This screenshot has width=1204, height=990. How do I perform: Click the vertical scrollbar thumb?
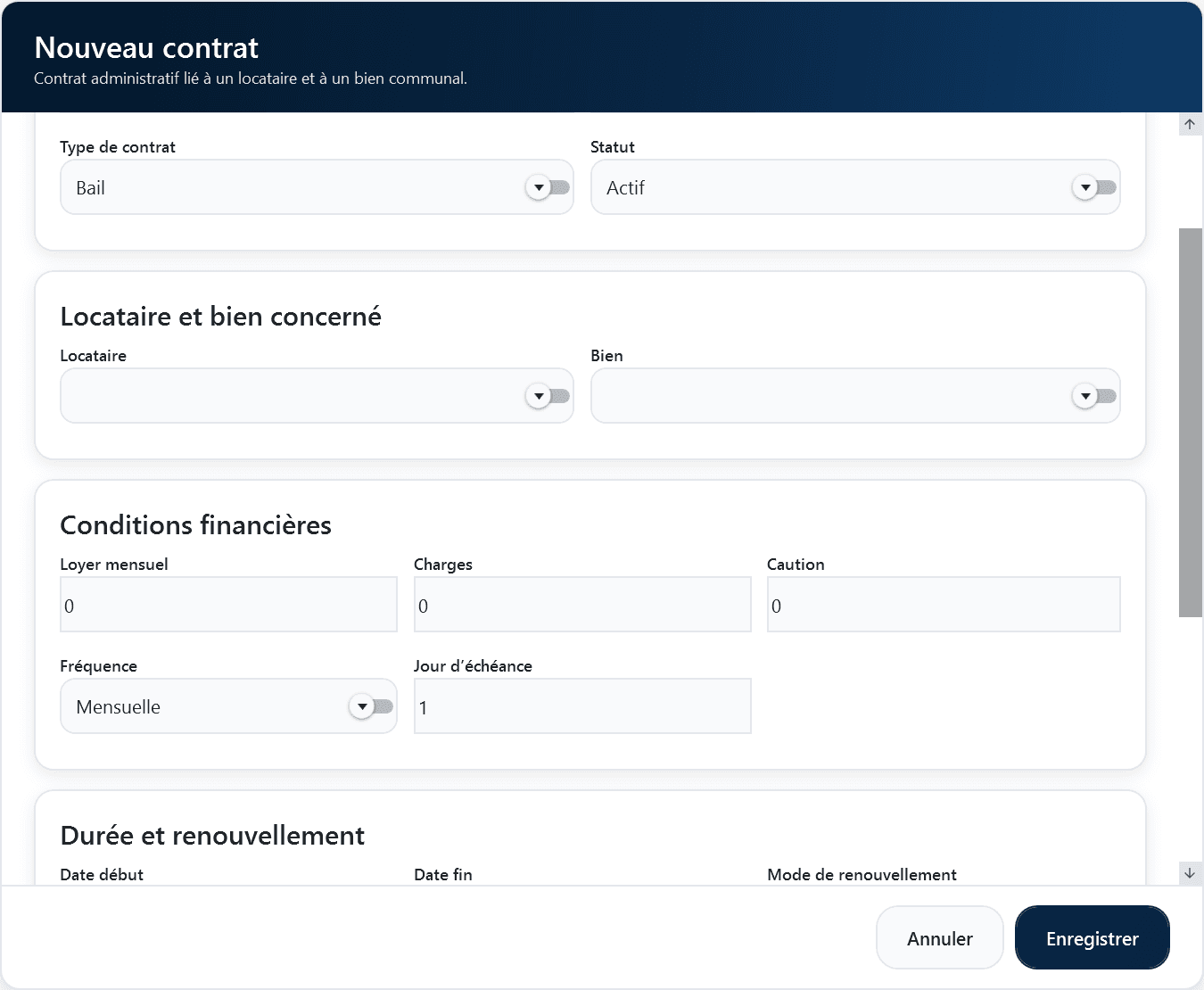click(1191, 423)
